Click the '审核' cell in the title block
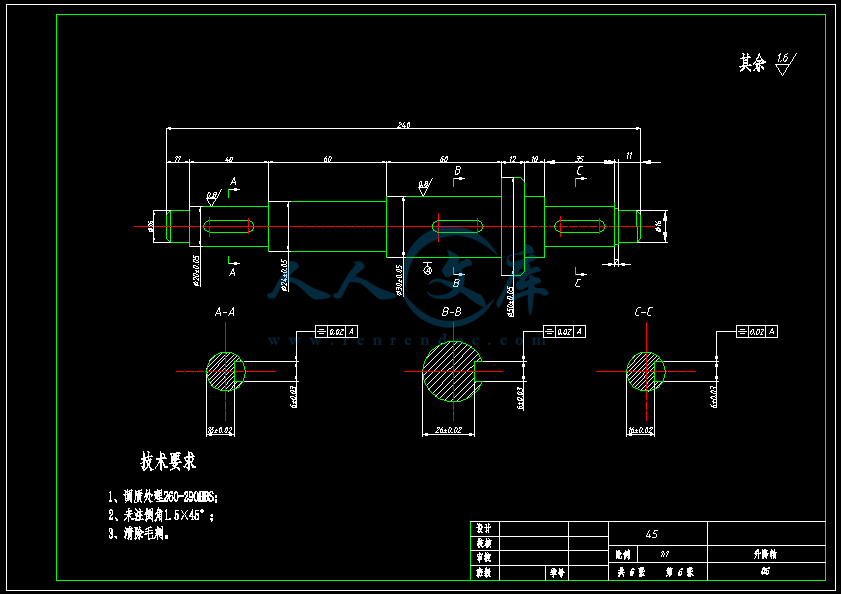Viewport: 841px width, 594px height. tap(484, 558)
